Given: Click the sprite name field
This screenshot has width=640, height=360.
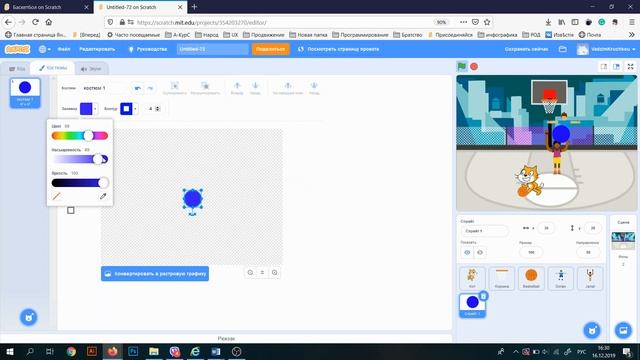Looking at the screenshot, I should coord(484,231).
